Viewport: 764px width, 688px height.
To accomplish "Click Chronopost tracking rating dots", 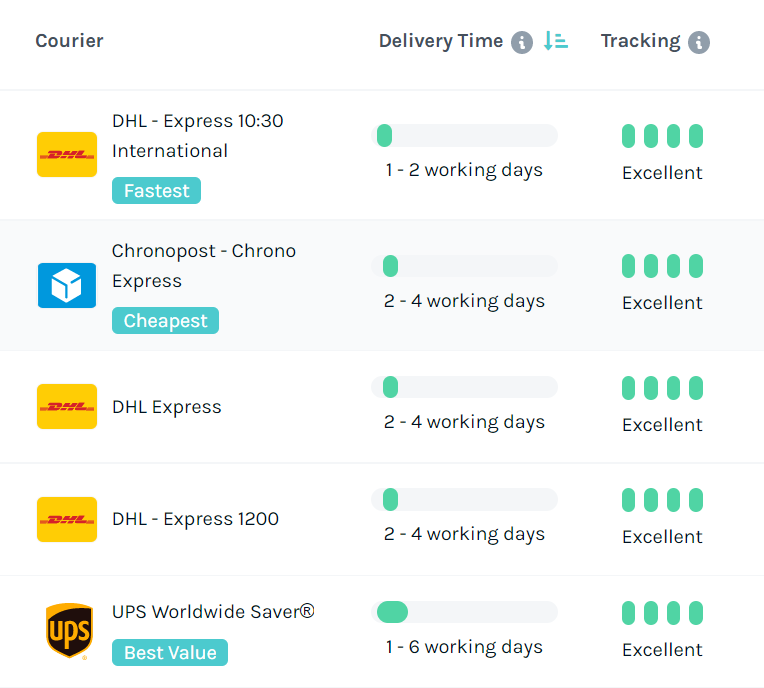I will 662,266.
